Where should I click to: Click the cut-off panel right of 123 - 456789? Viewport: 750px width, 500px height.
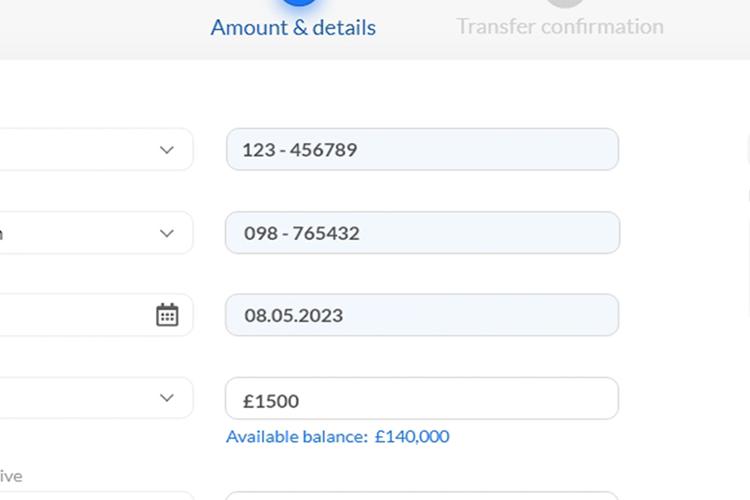(x=748, y=151)
